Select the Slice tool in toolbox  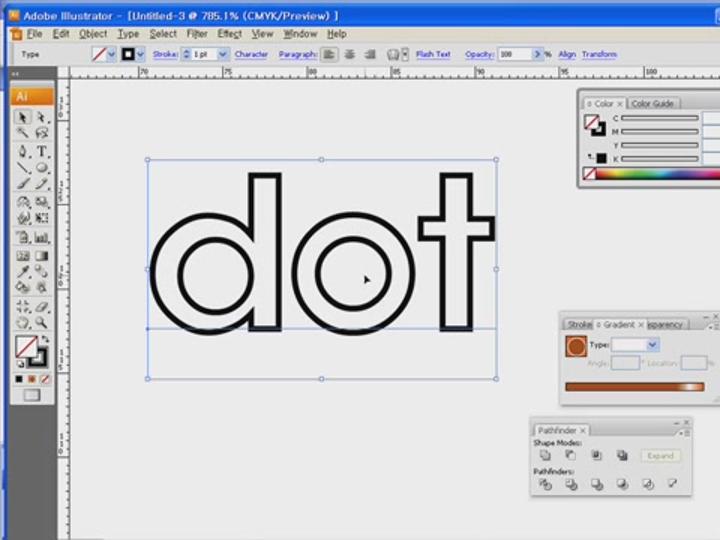click(x=22, y=306)
